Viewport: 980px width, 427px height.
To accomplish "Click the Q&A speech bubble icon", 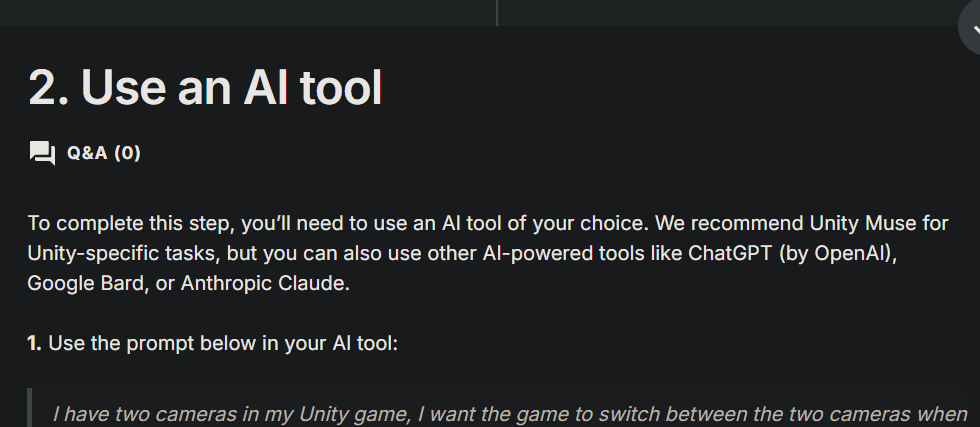I will coord(42,153).
